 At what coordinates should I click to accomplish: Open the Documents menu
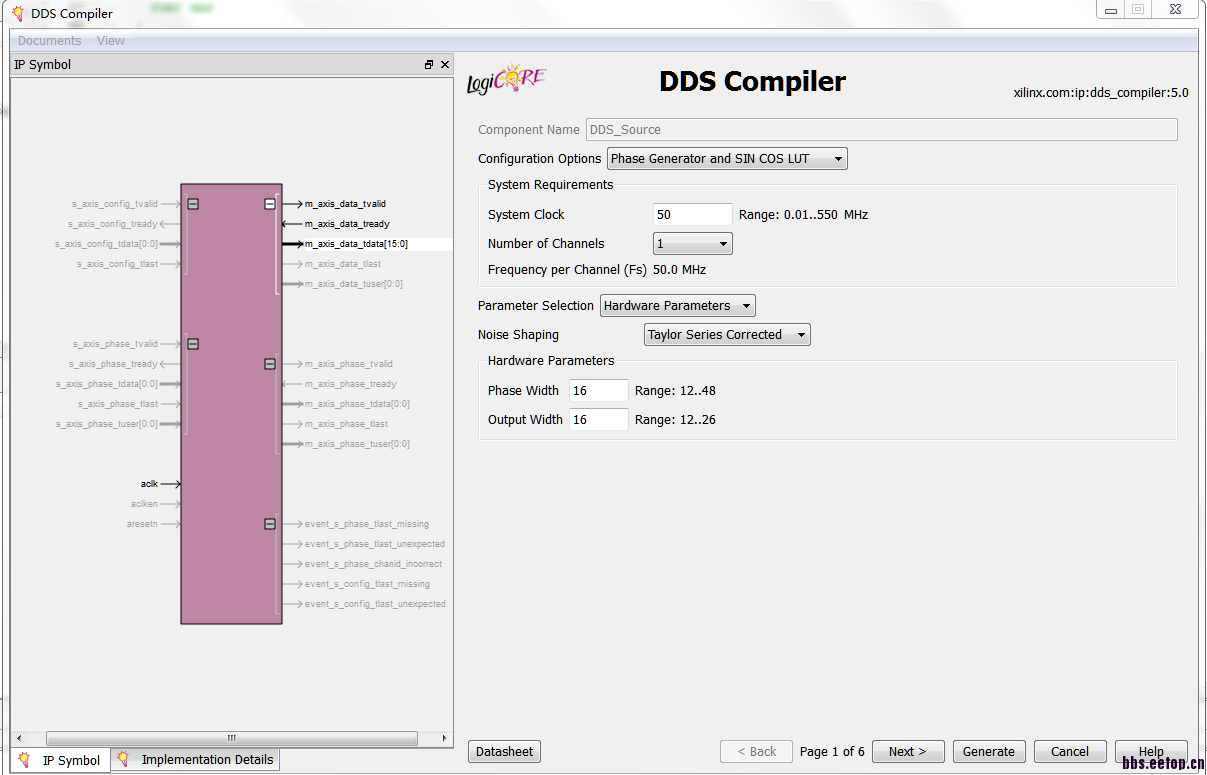(x=47, y=40)
